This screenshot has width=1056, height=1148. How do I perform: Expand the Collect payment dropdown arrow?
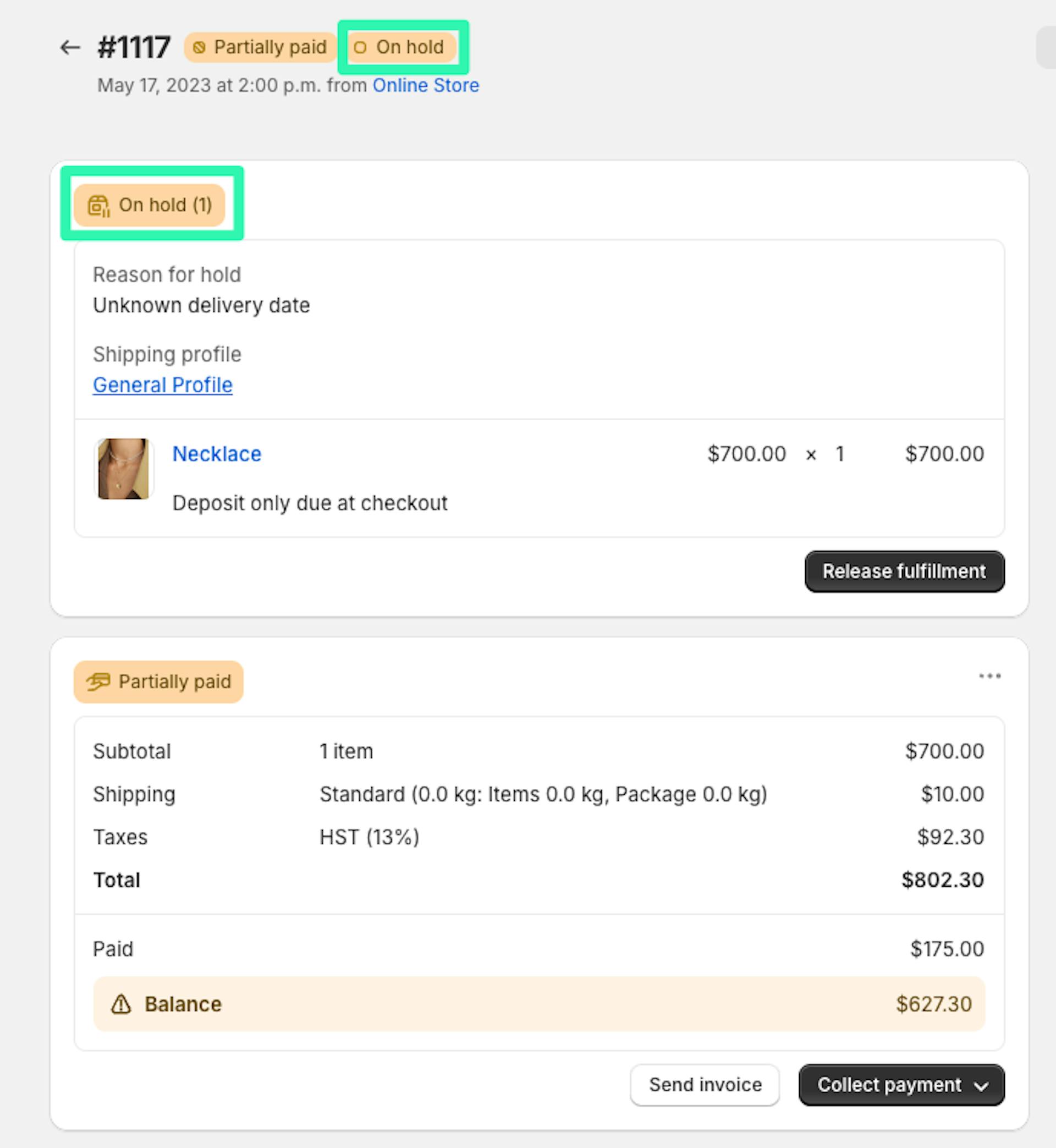[x=981, y=1086]
